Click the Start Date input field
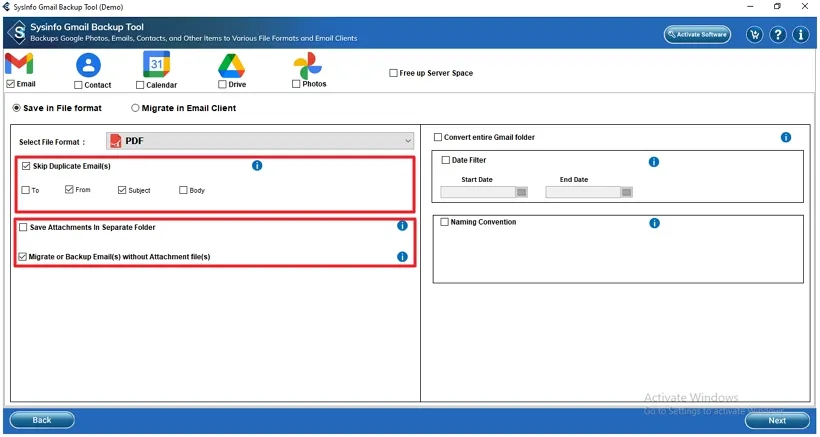Image resolution: width=820 pixels, height=437 pixels. click(x=478, y=192)
